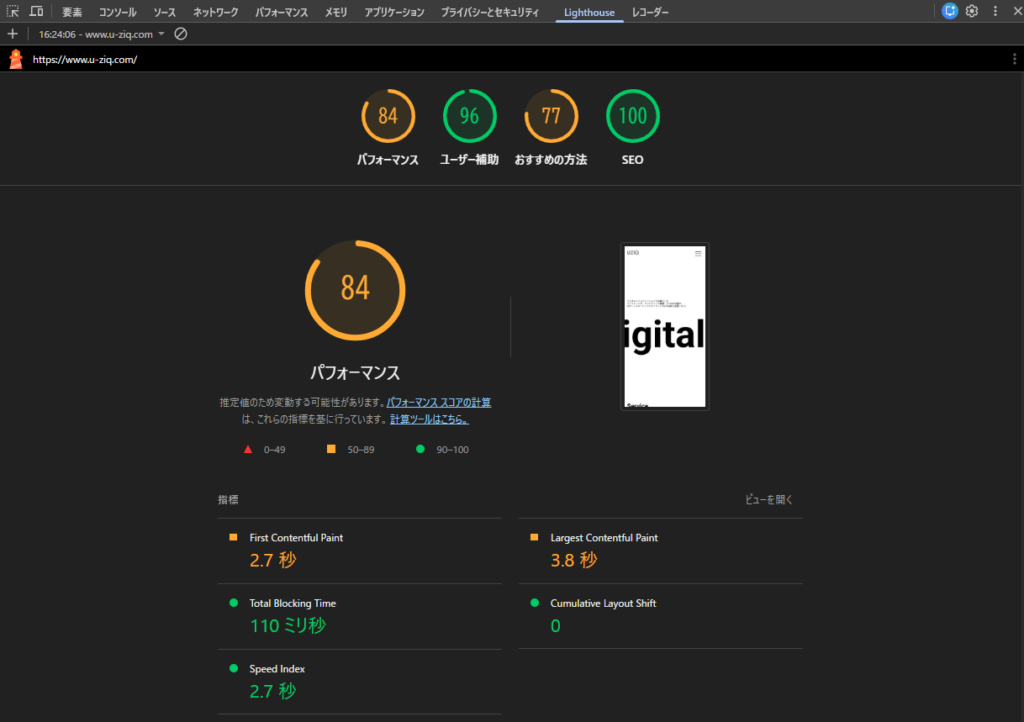Viewport: 1024px width, 722px height.
Task: Open the 計算ツールはこちら link
Action: [429, 420]
